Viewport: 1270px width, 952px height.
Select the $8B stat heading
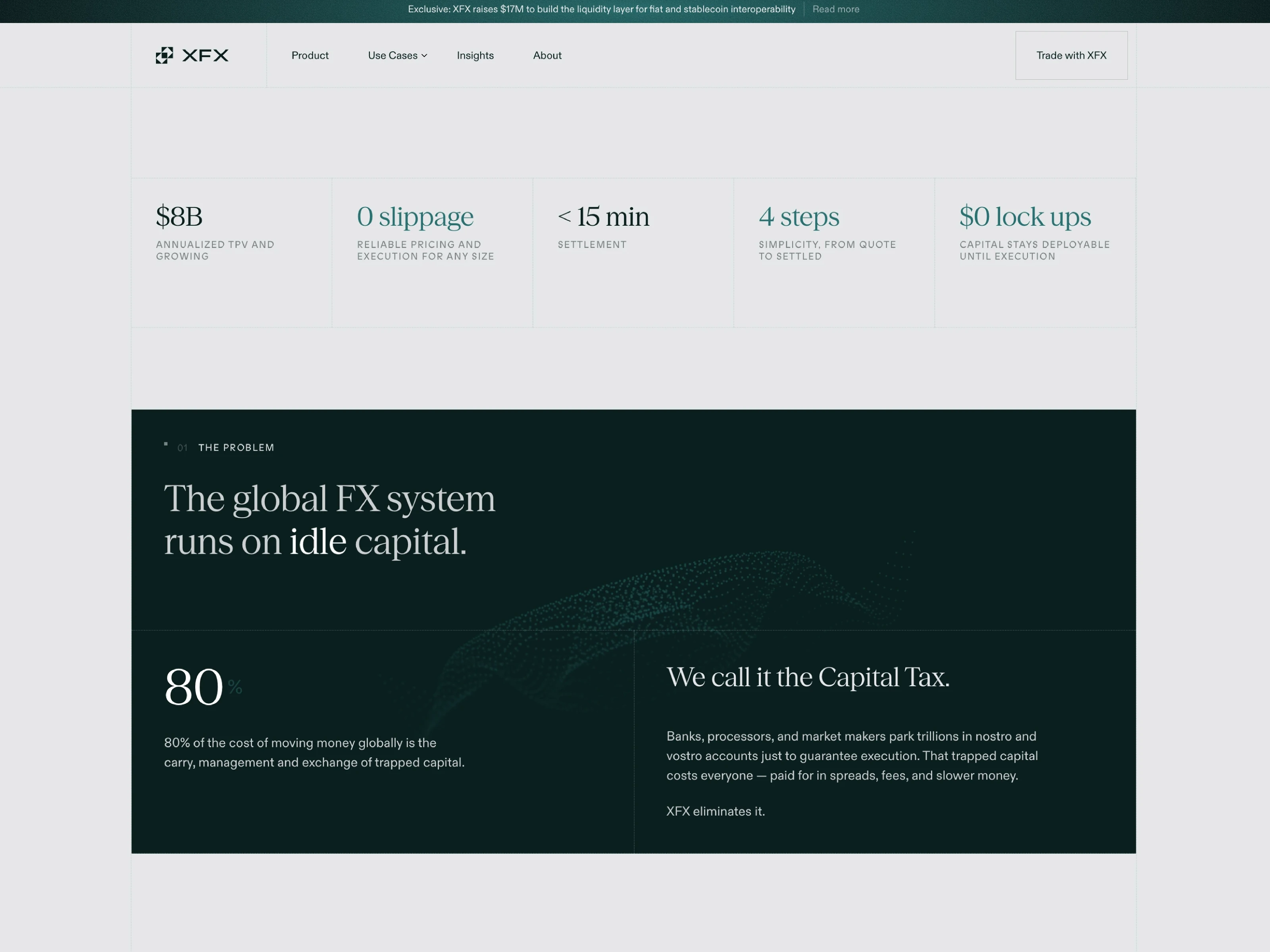tap(179, 216)
